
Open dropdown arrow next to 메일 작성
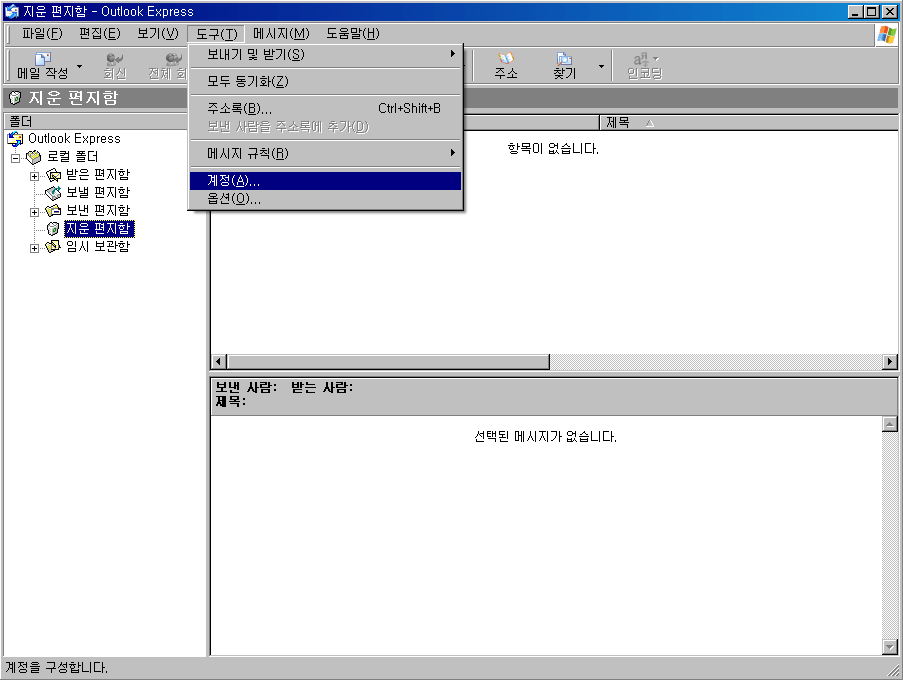[x=79, y=66]
